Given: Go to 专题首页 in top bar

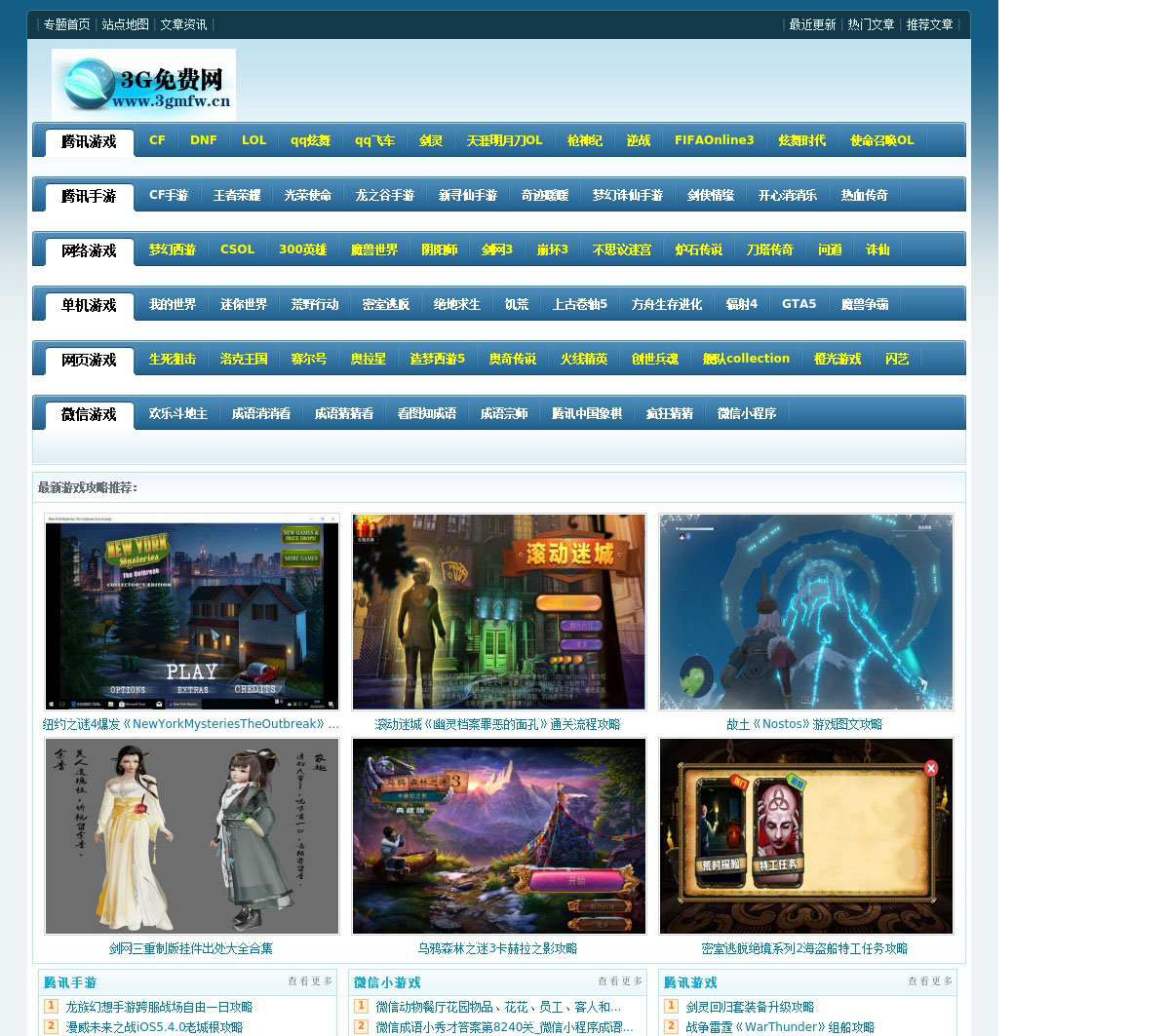Looking at the screenshot, I should pos(66,24).
